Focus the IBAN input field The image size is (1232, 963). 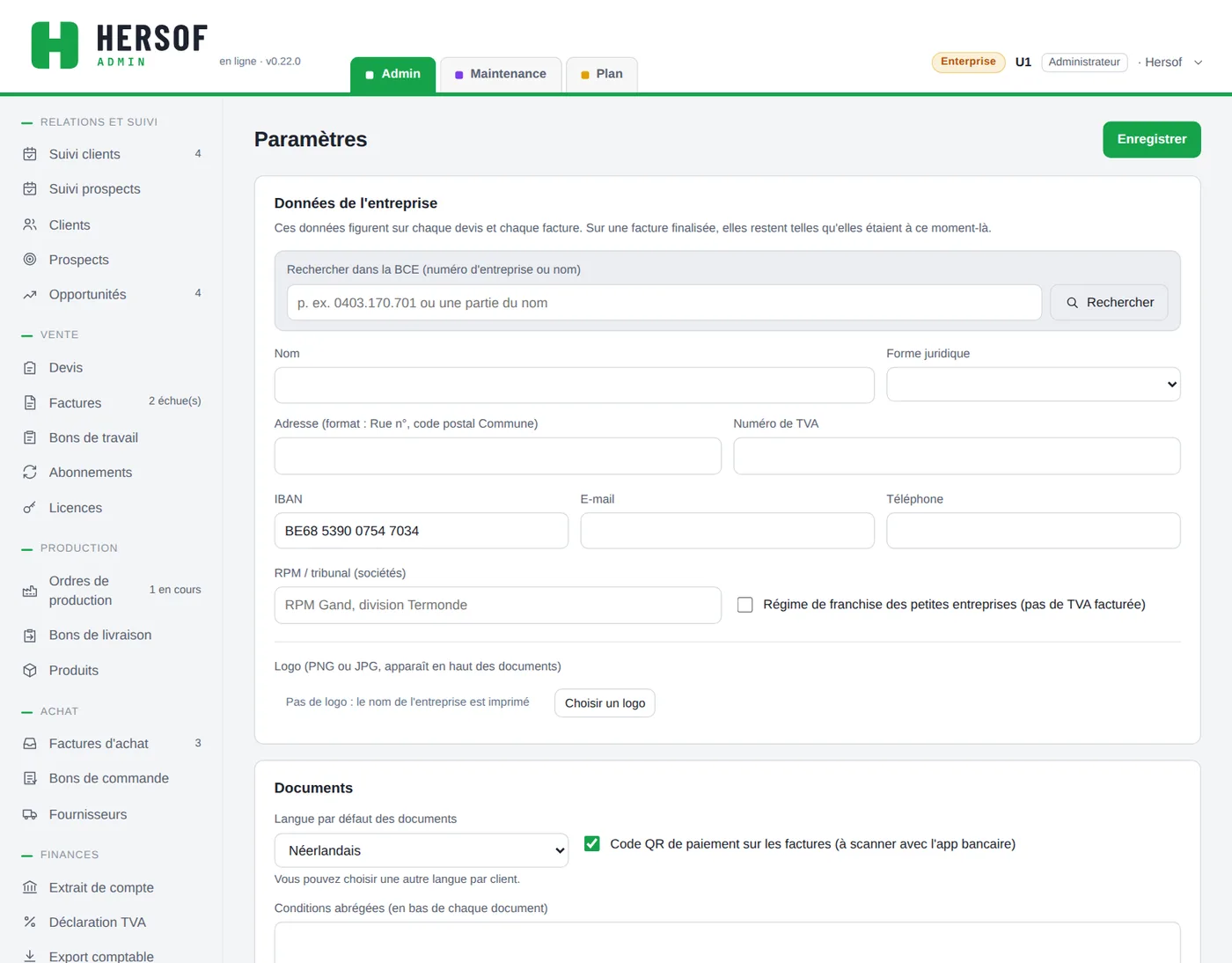(422, 531)
